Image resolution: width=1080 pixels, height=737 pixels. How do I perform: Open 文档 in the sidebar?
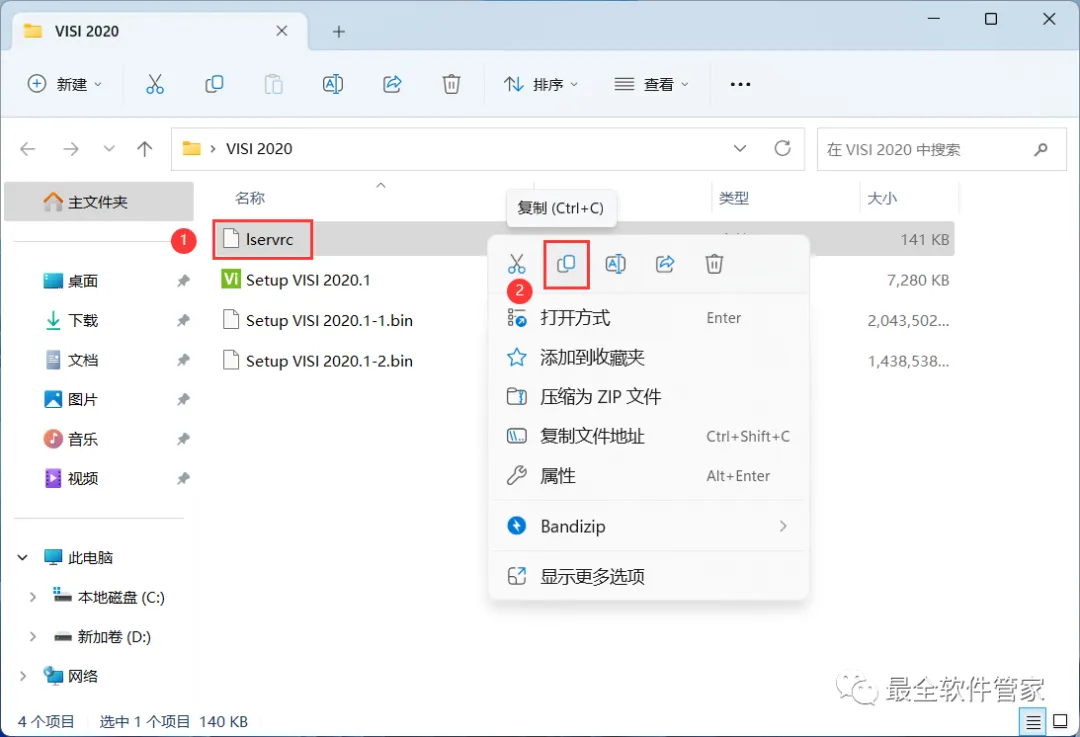[83, 360]
